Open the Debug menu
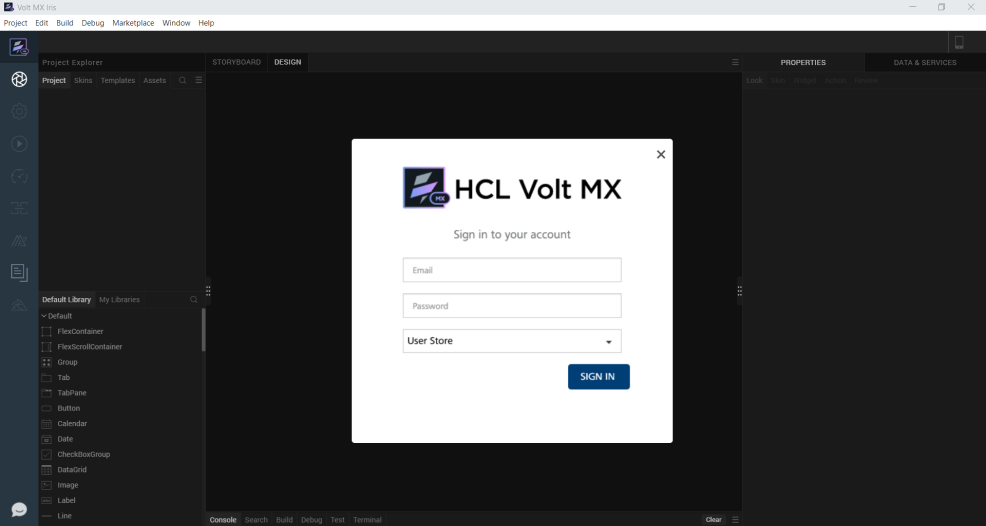This screenshot has width=986, height=526. tap(93, 23)
